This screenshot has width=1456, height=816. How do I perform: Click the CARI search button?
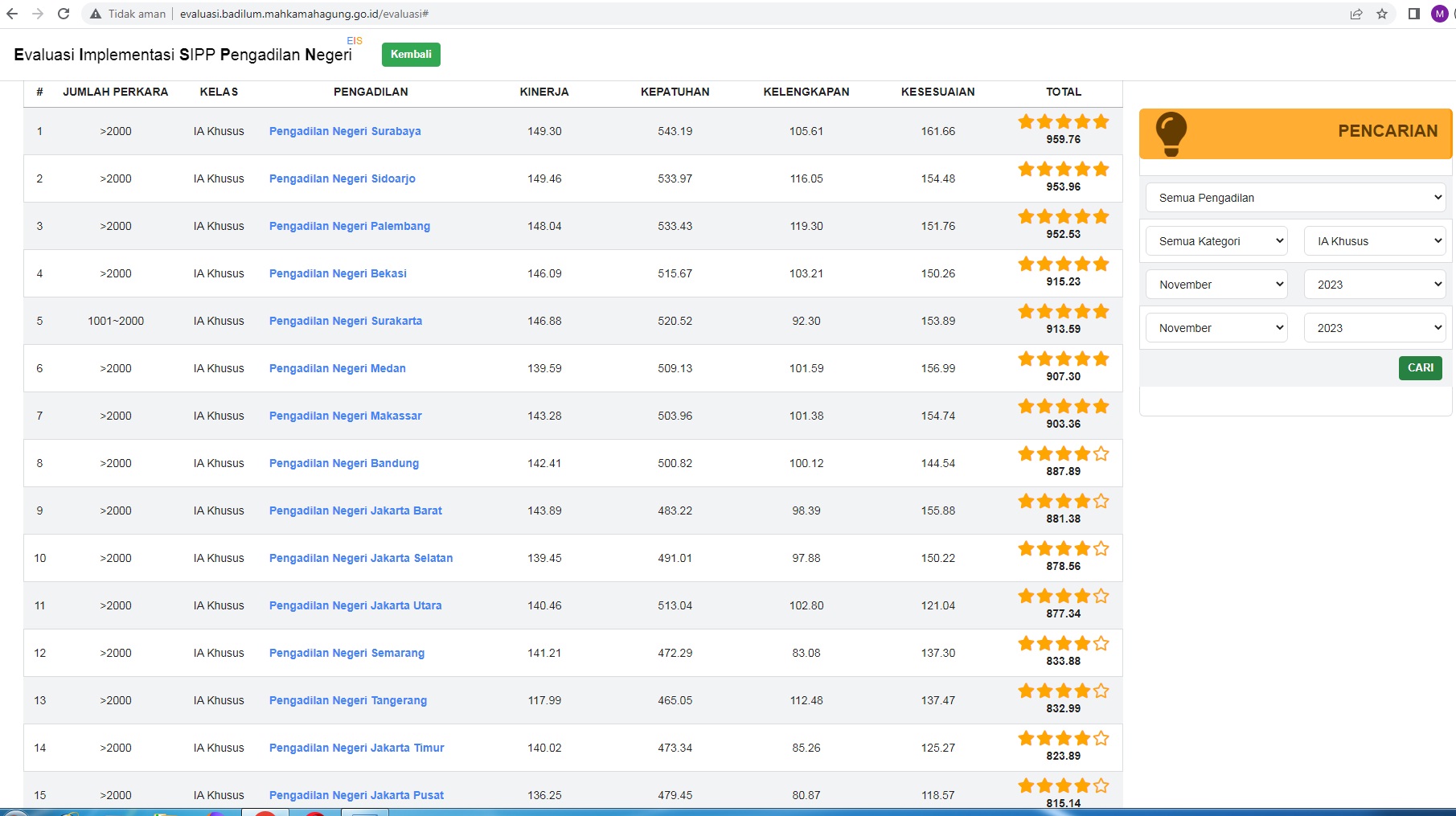pos(1420,367)
